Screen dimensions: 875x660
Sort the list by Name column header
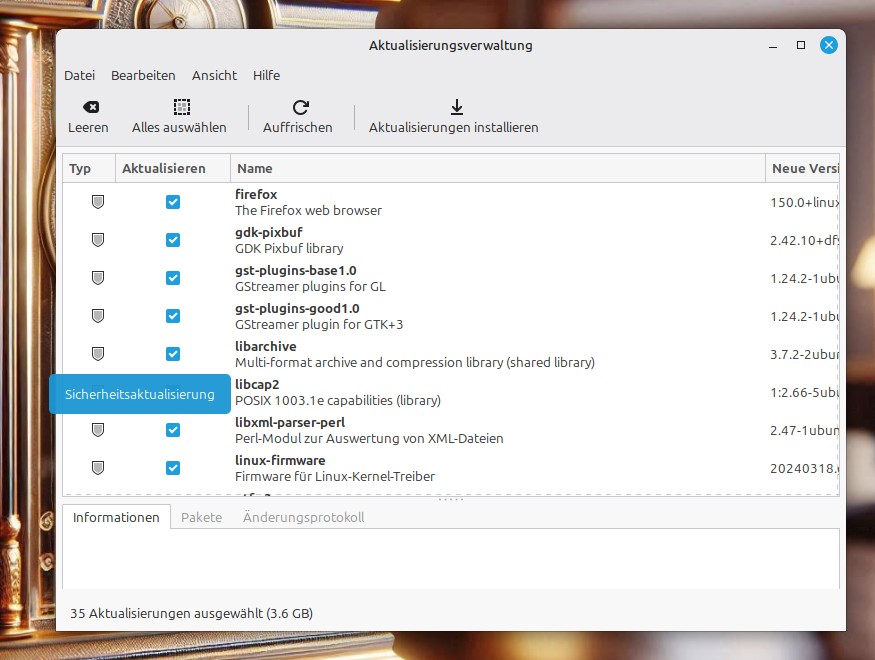pos(497,169)
